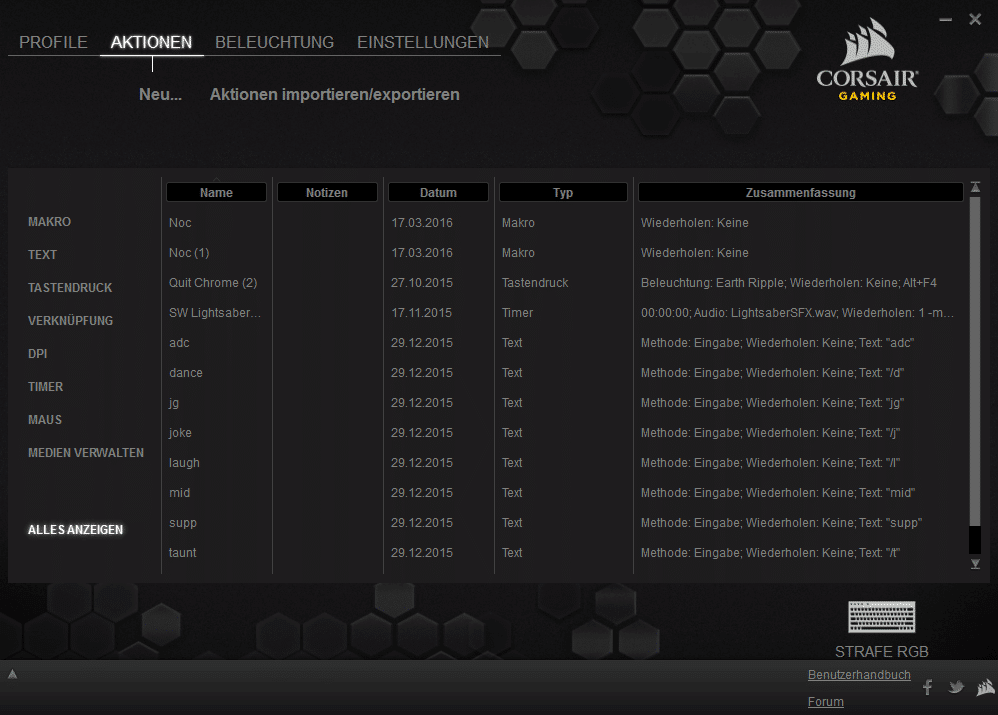Select the Quit Chrome (2) action row
The height and width of the screenshot is (715, 998).
point(213,283)
